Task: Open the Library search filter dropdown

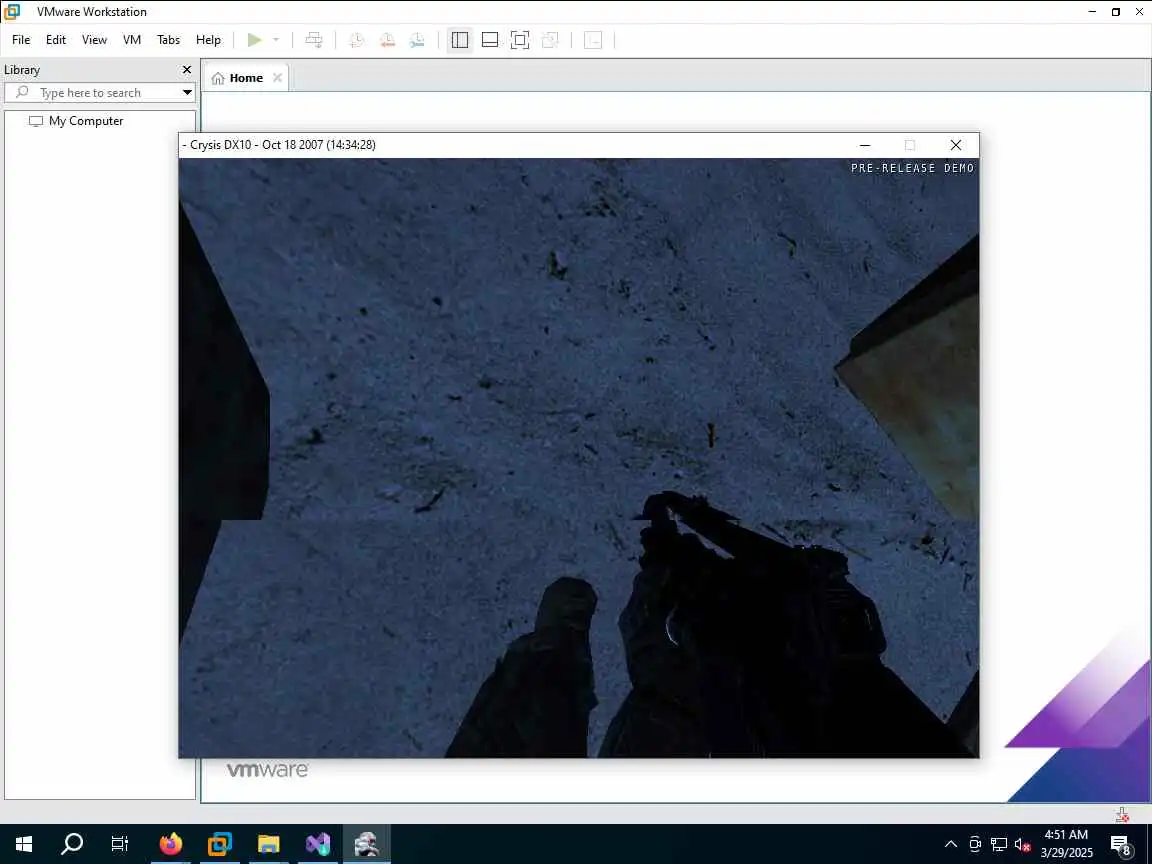Action: [187, 93]
